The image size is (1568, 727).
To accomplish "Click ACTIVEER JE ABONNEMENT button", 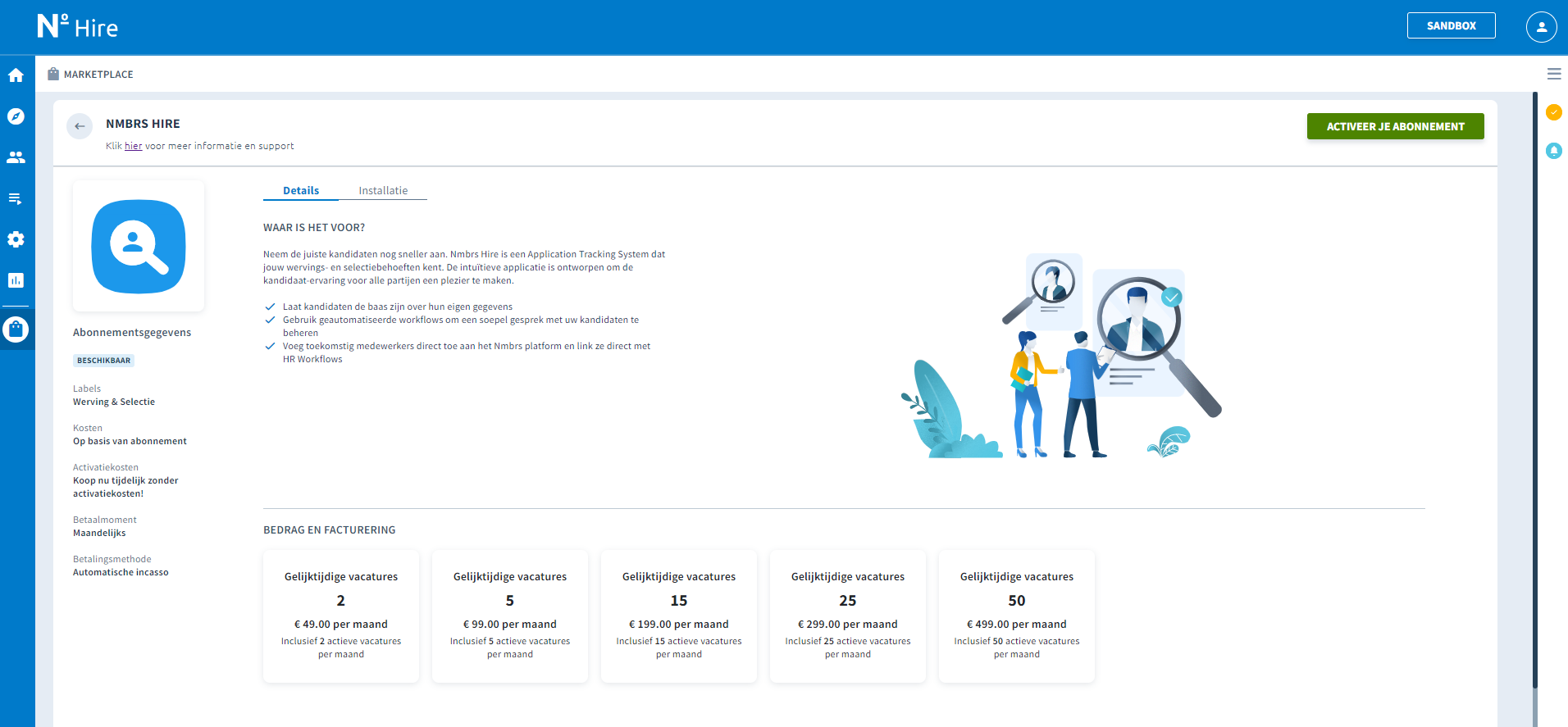I will tap(1395, 126).
